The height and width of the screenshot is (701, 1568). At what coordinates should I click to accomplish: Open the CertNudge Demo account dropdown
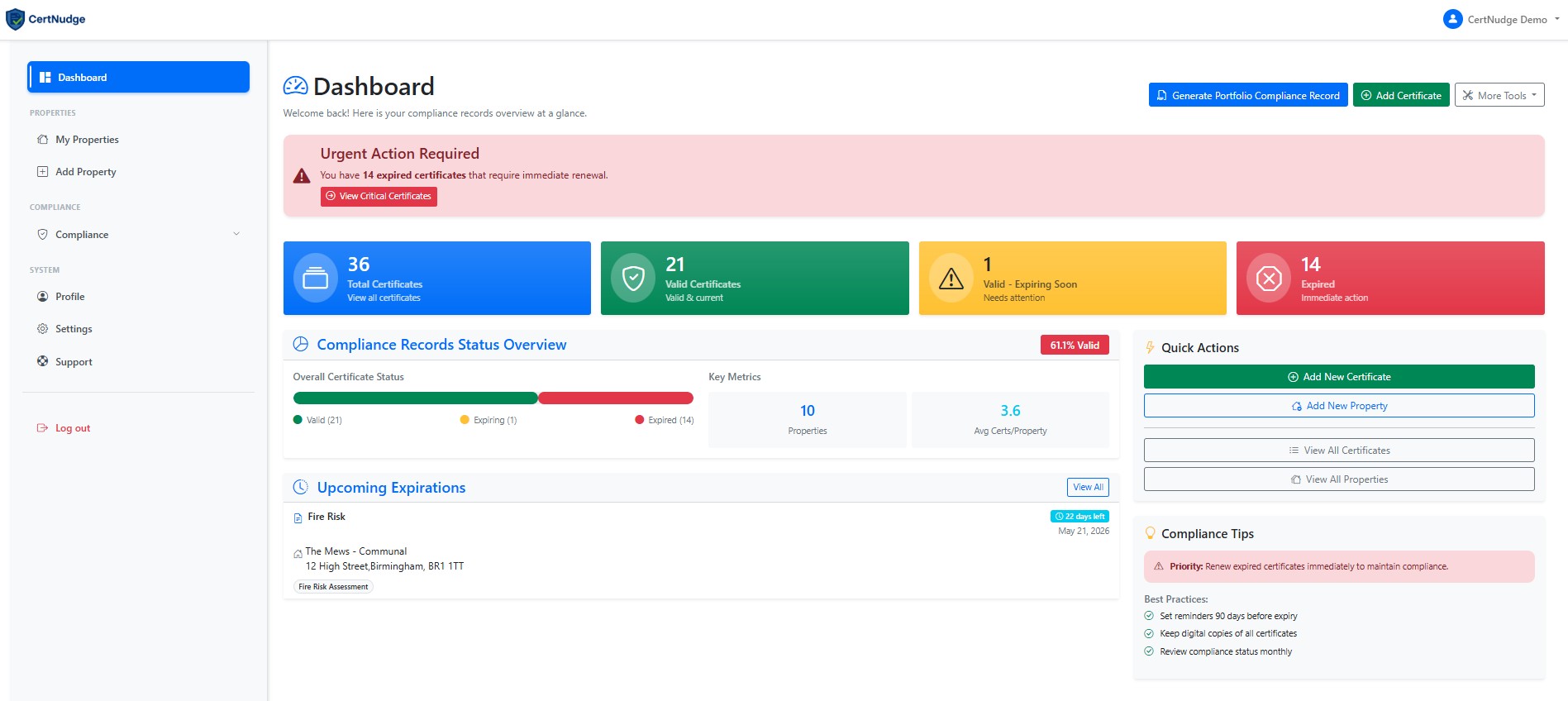[1502, 19]
